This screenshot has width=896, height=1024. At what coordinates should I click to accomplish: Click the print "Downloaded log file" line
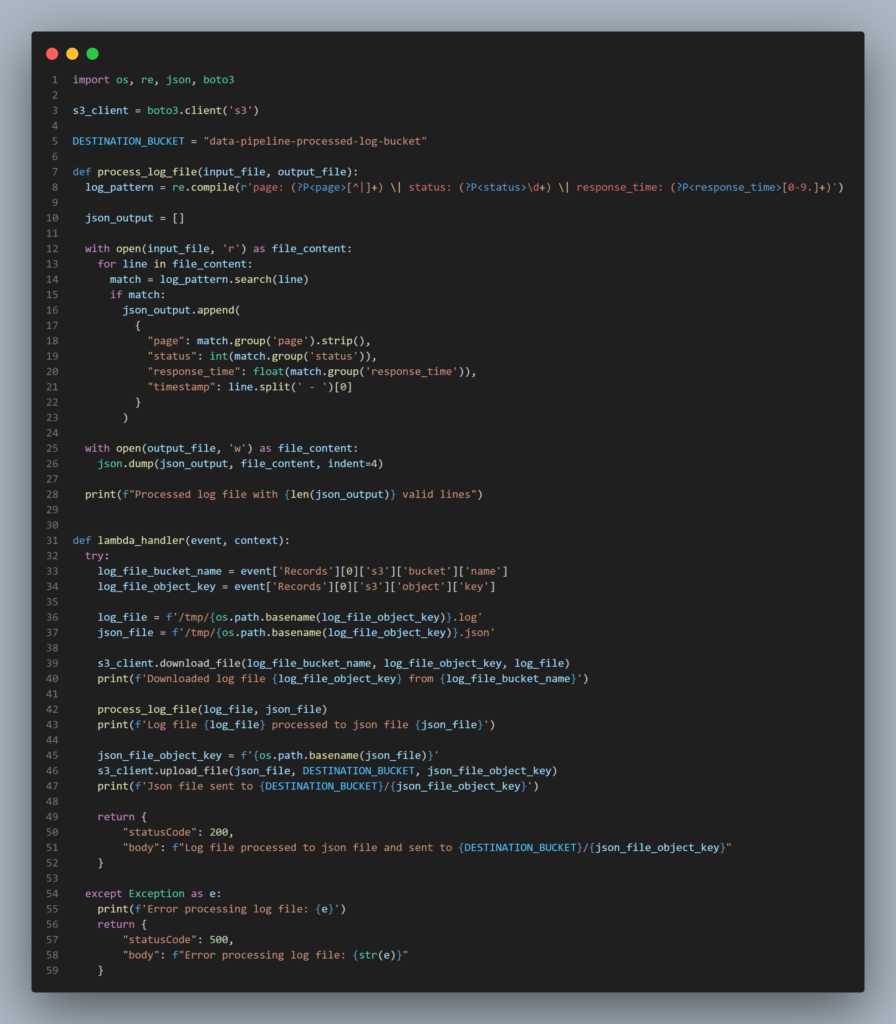[x=343, y=679]
